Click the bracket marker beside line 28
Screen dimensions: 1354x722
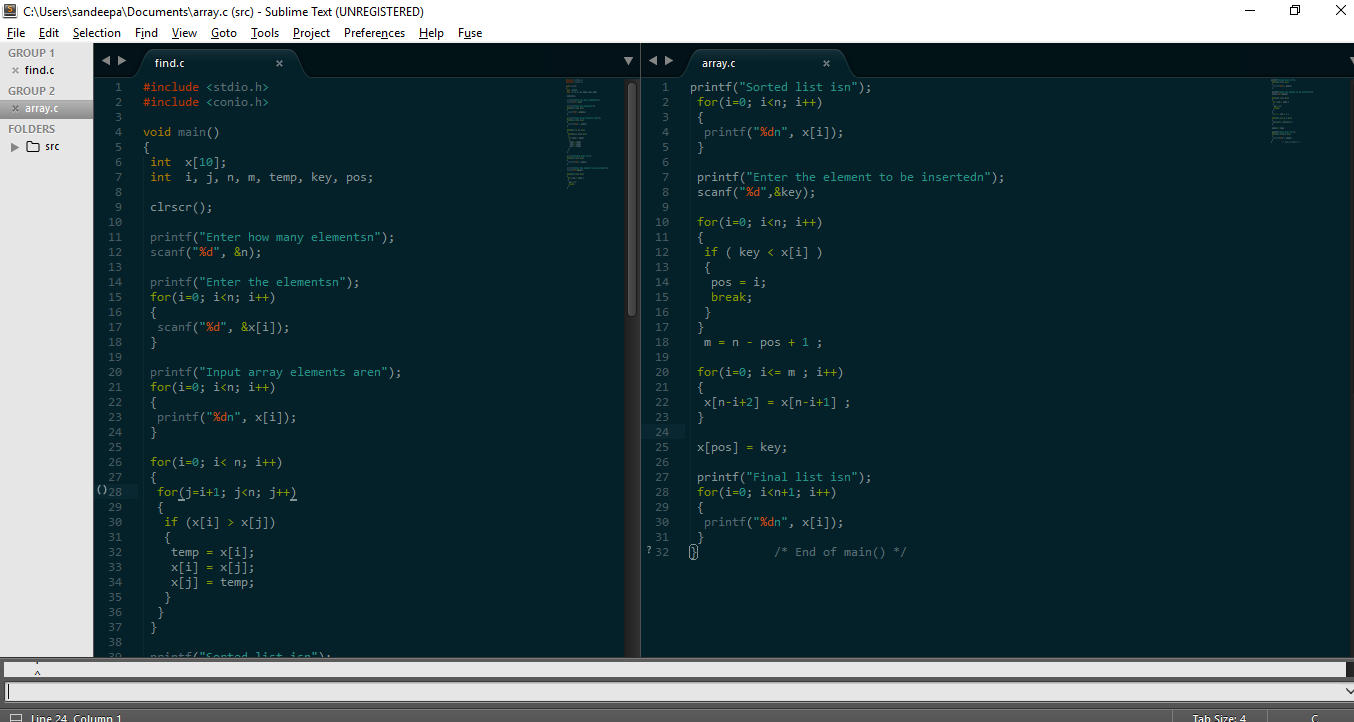click(101, 491)
